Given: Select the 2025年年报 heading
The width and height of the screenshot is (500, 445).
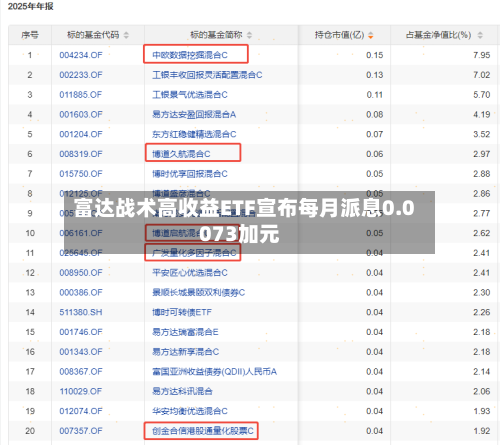Looking at the screenshot, I should click(30, 6).
